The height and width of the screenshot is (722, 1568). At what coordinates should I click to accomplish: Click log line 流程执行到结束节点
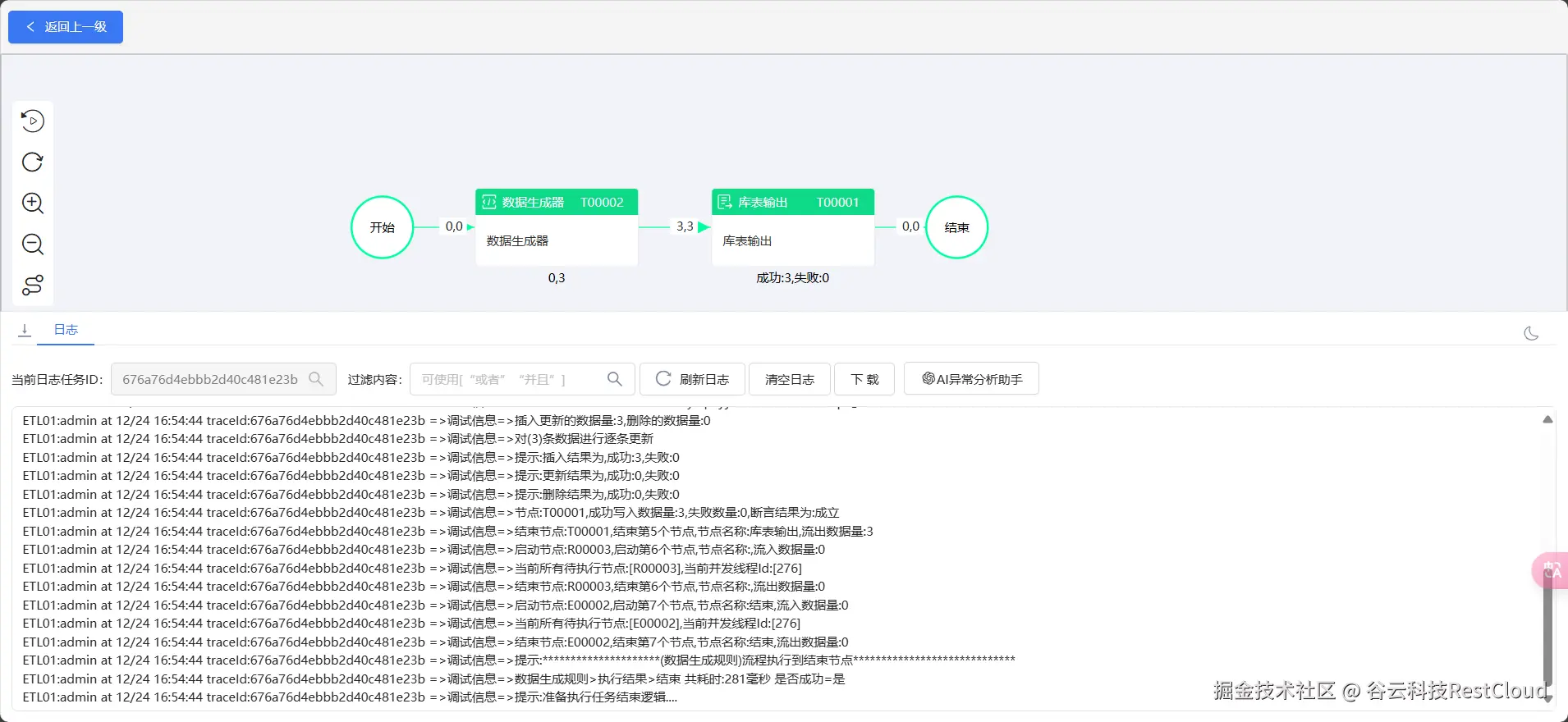point(519,660)
